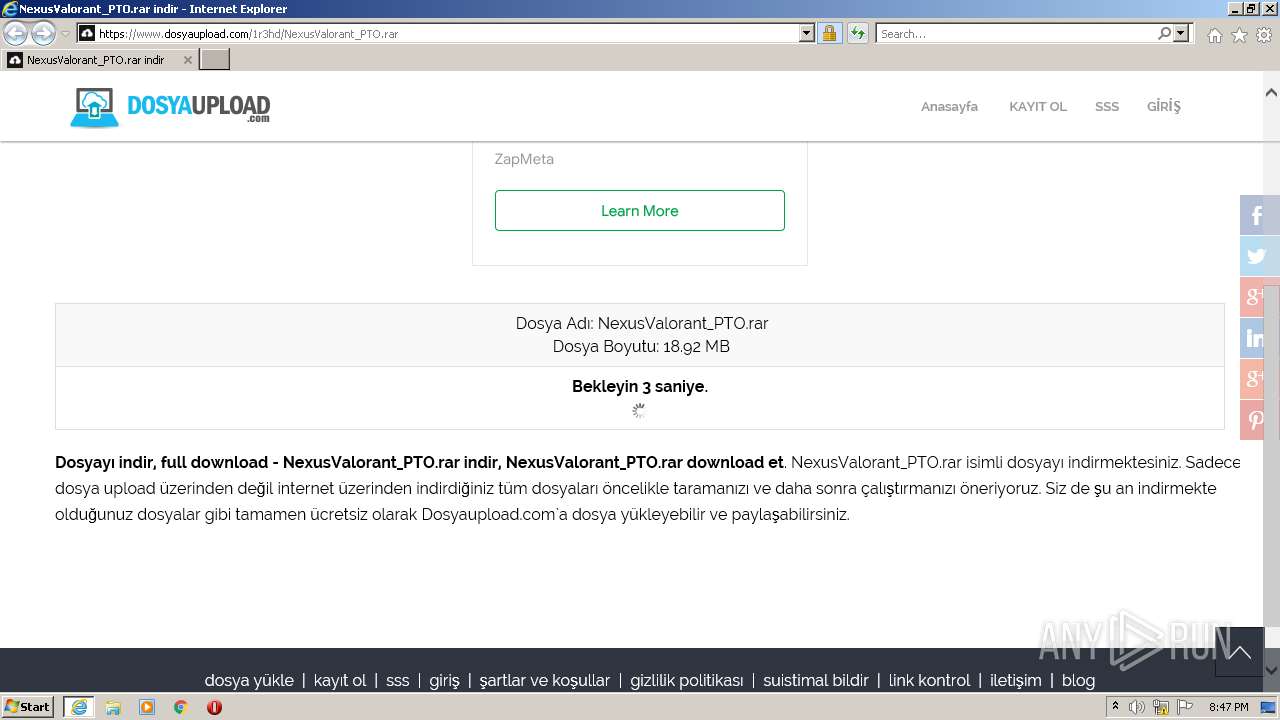Image resolution: width=1280 pixels, height=720 pixels.
Task: Open the red Opera taskbar icon
Action: click(x=214, y=707)
